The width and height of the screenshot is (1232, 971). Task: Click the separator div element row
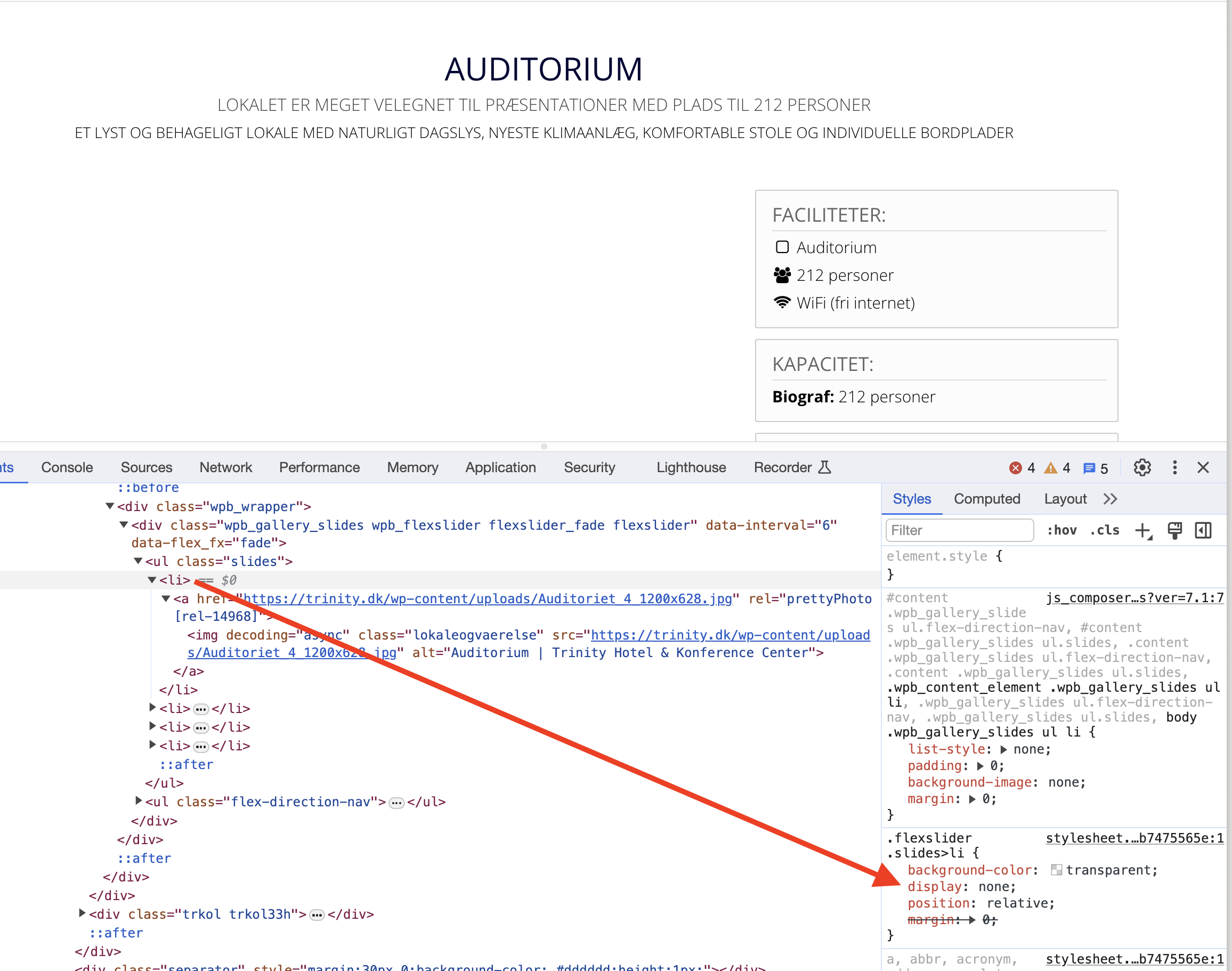click(419, 966)
